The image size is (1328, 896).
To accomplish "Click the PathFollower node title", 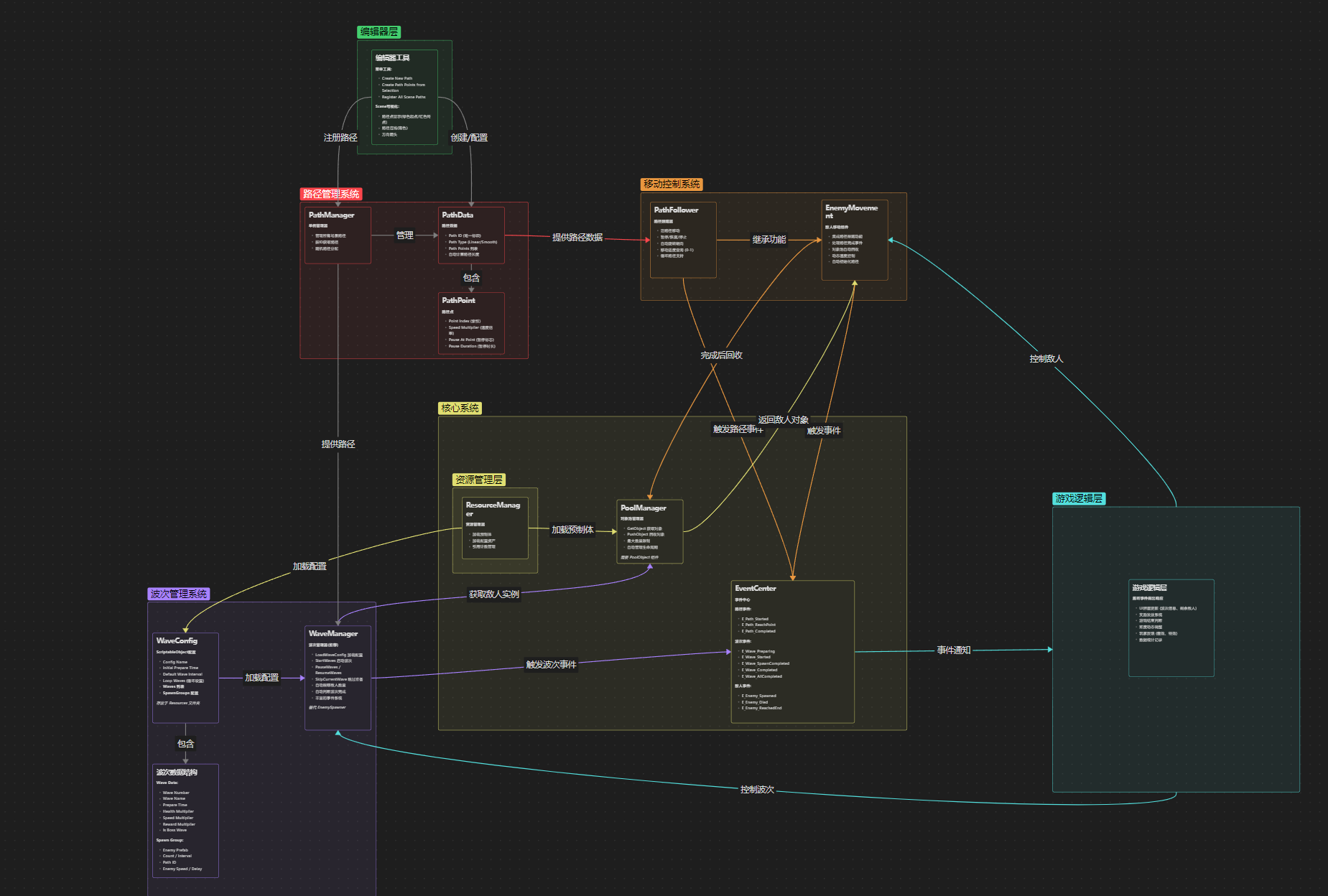I will tap(676, 210).
